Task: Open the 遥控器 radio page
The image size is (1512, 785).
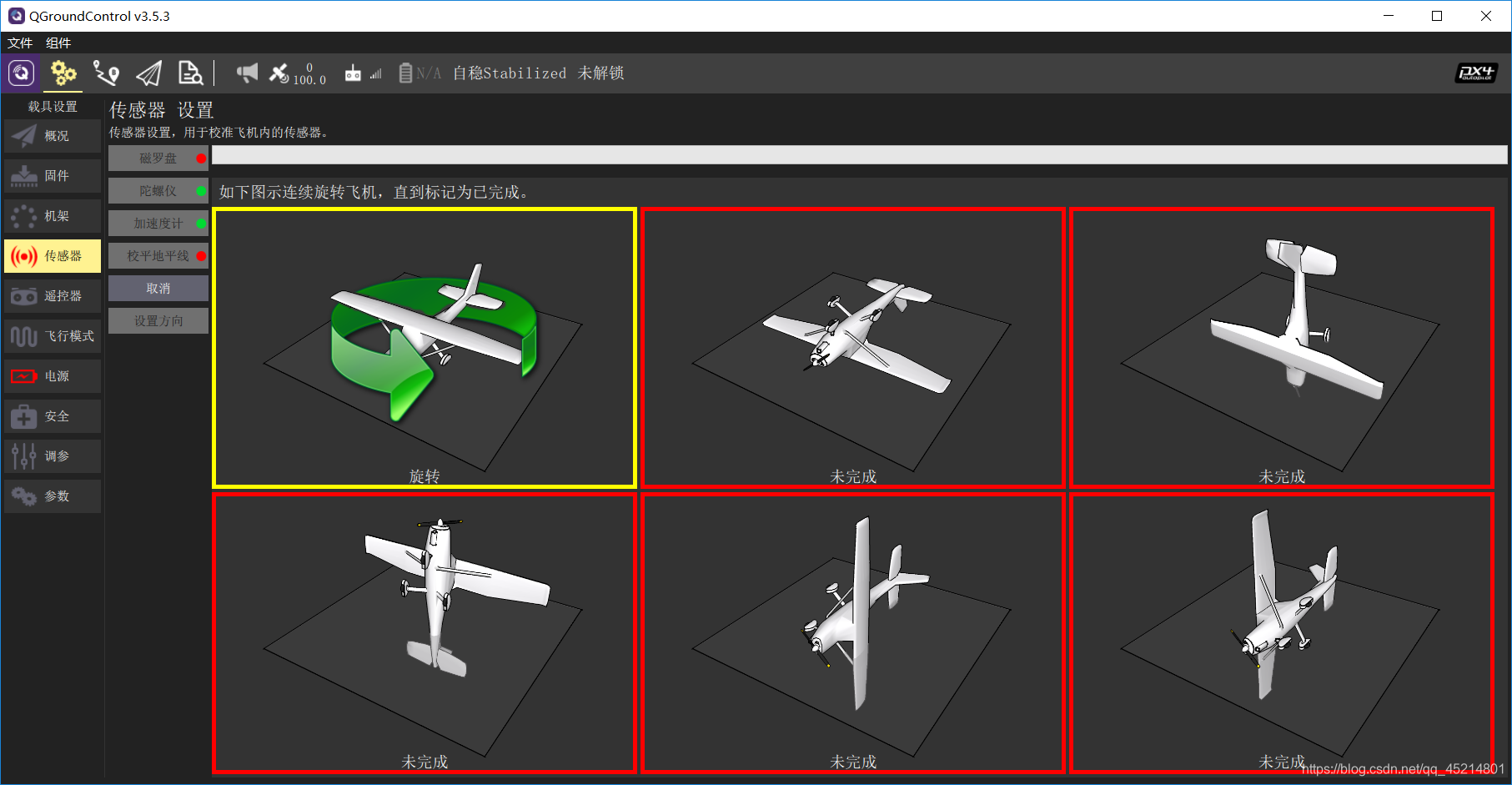Action: click(x=53, y=296)
